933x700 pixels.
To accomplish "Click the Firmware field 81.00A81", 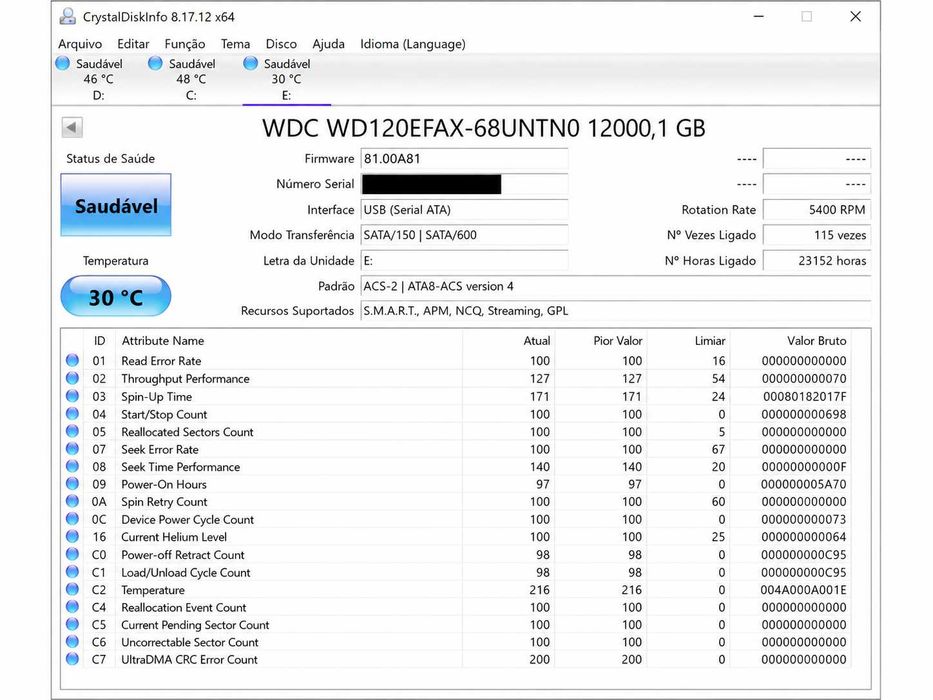I will [464, 159].
